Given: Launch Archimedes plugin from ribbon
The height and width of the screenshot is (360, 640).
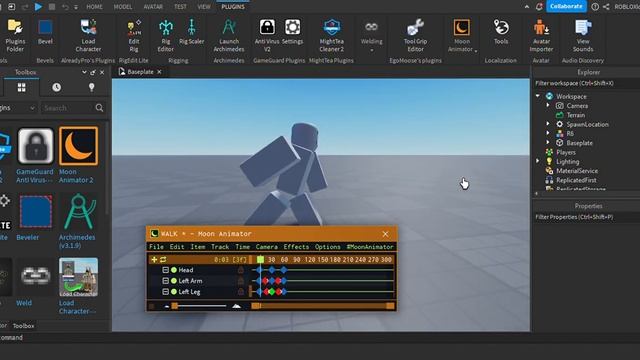Looking at the screenshot, I should (229, 35).
